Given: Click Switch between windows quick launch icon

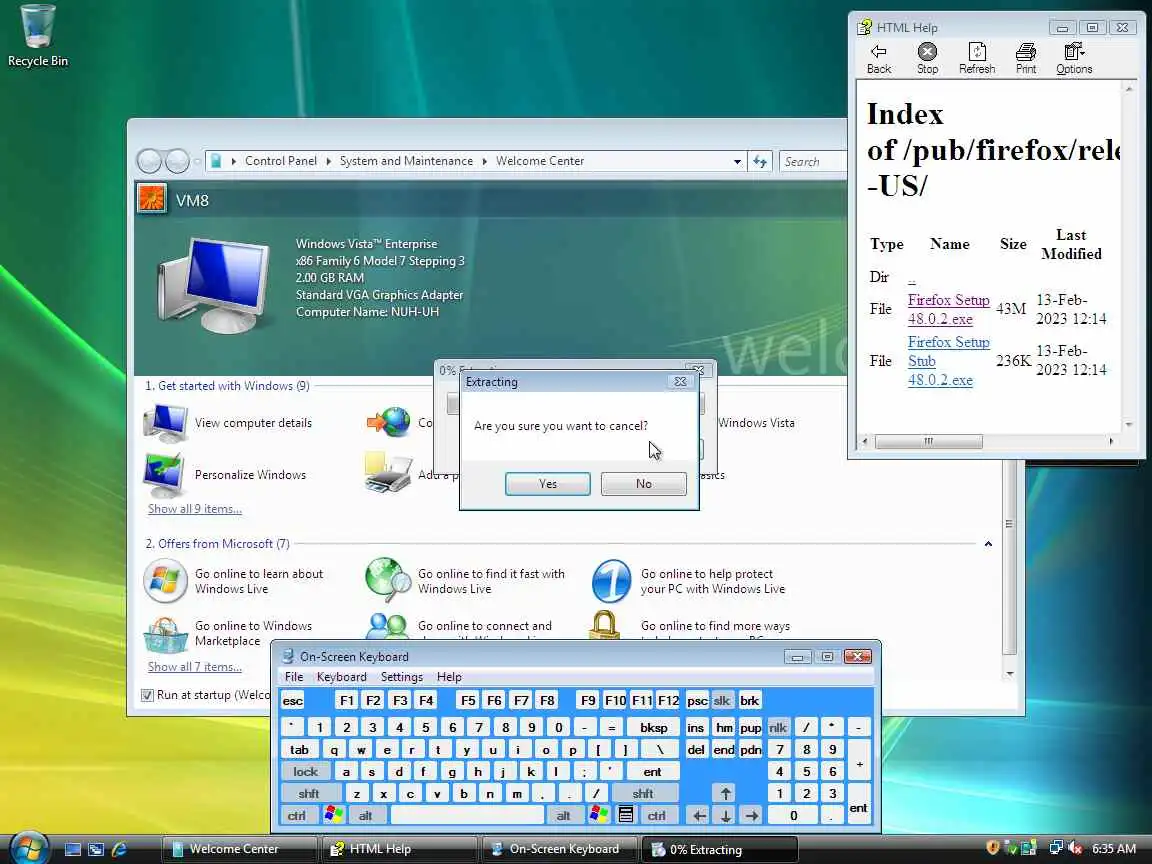Looking at the screenshot, I should click(96, 849).
